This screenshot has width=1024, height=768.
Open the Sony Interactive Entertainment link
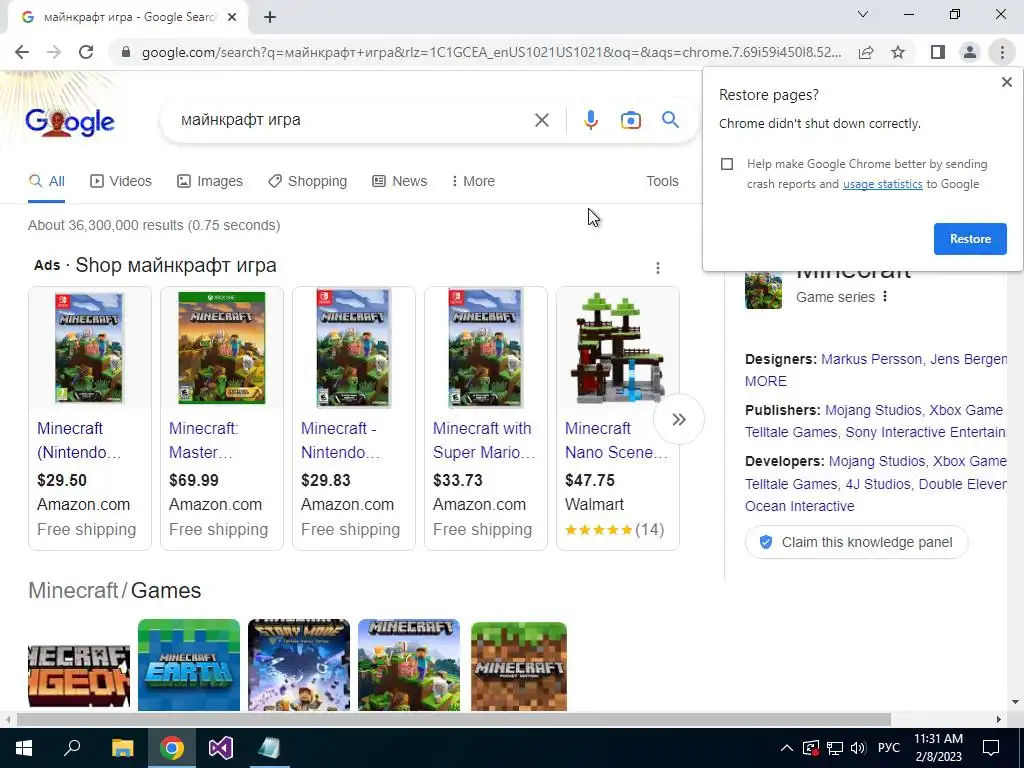click(x=925, y=432)
